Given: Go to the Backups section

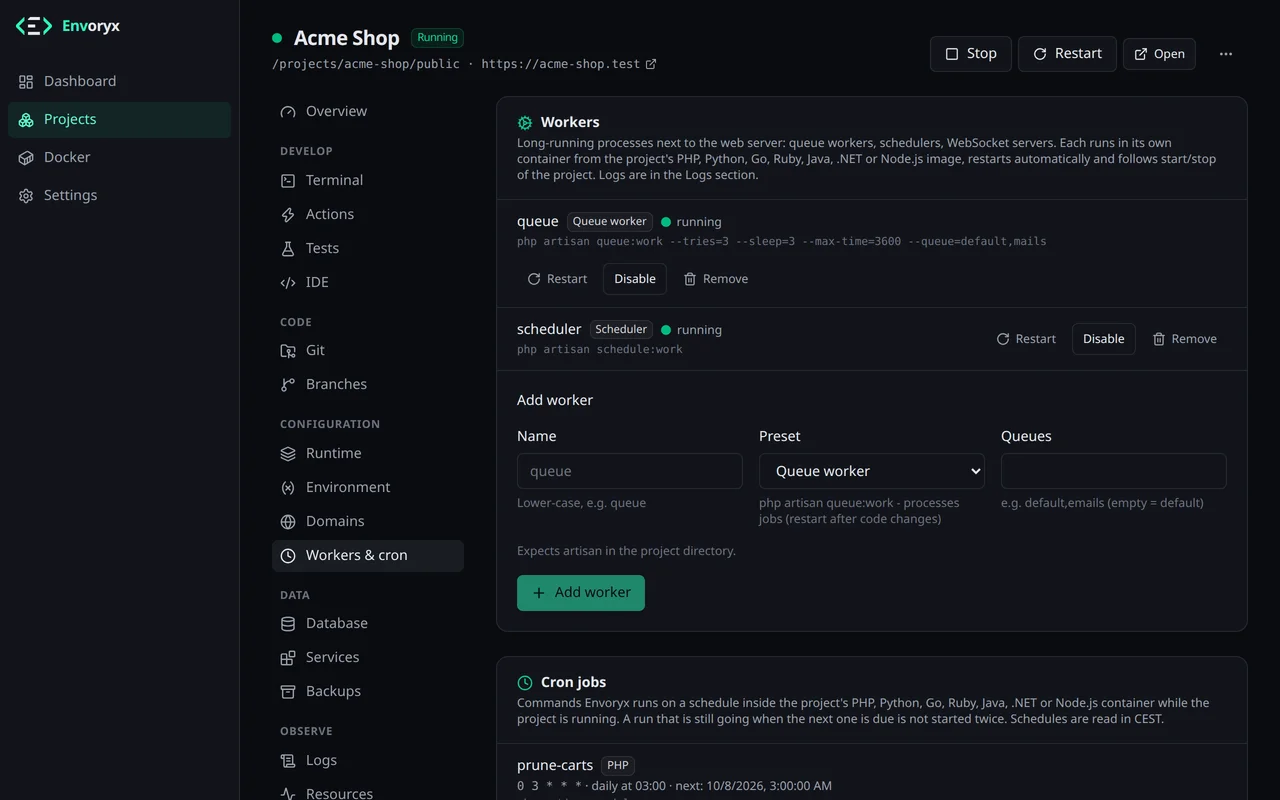Looking at the screenshot, I should tap(368, 691).
